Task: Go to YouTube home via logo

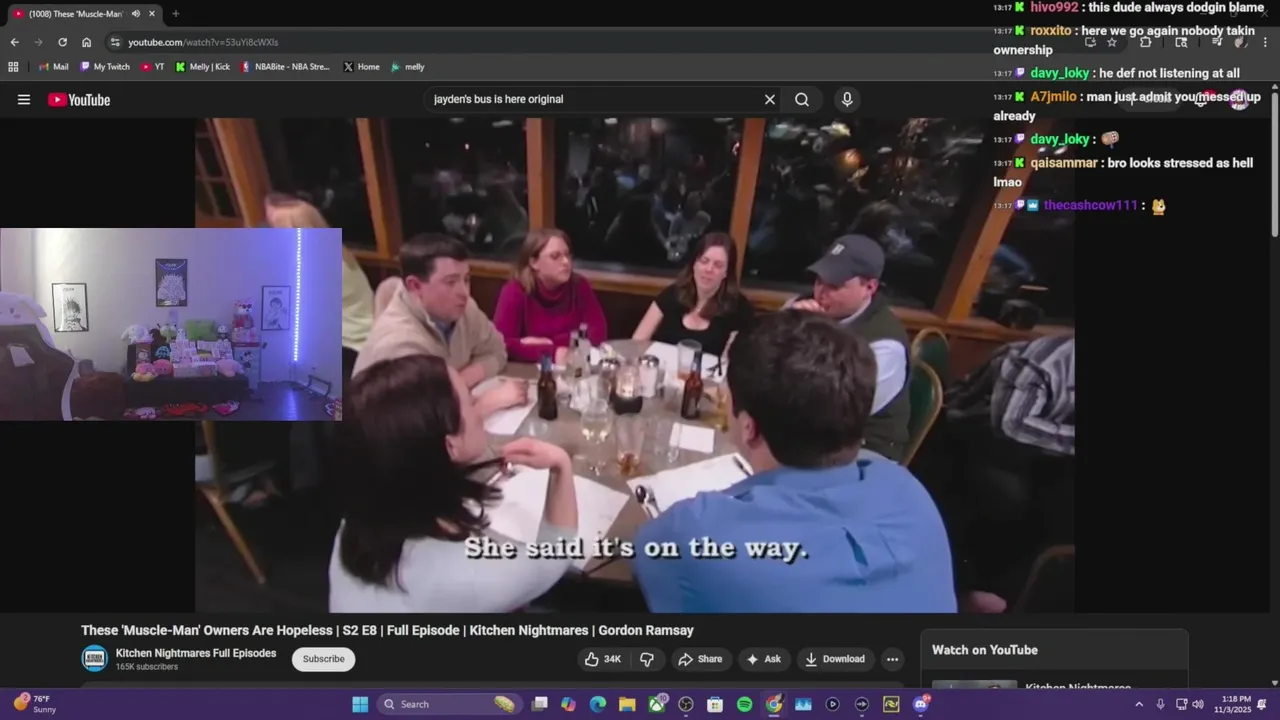Action: 79,100
